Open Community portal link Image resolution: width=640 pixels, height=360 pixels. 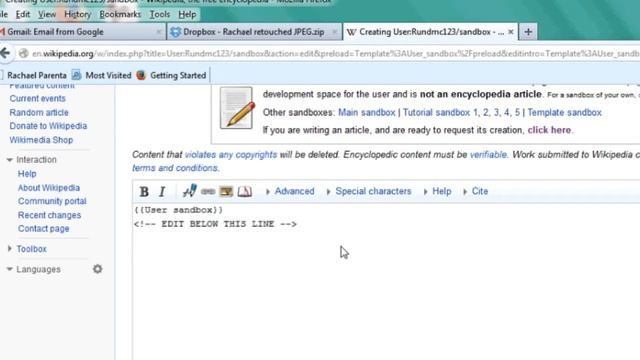(52, 201)
